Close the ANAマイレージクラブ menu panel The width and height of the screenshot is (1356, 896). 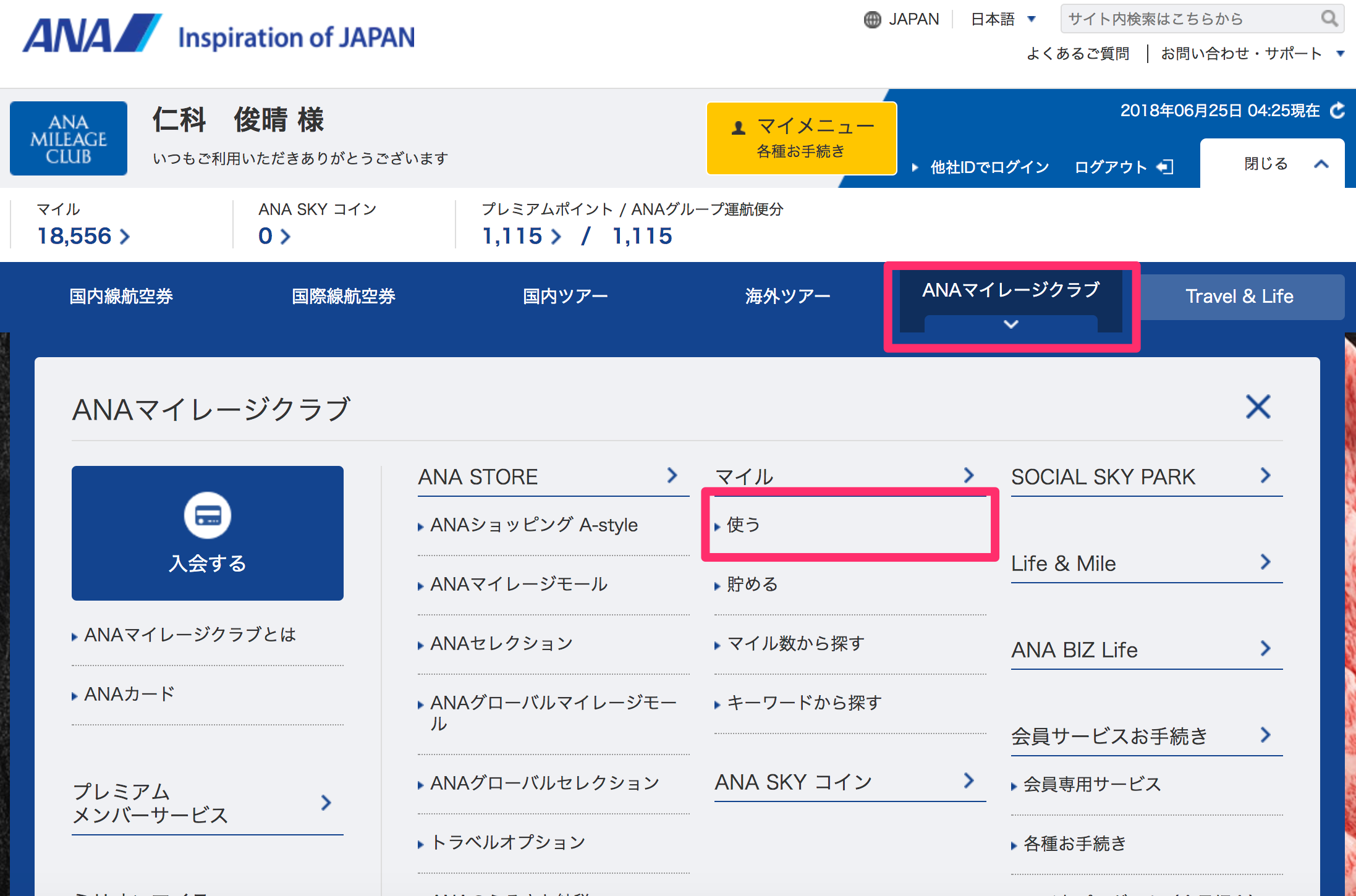[1258, 407]
